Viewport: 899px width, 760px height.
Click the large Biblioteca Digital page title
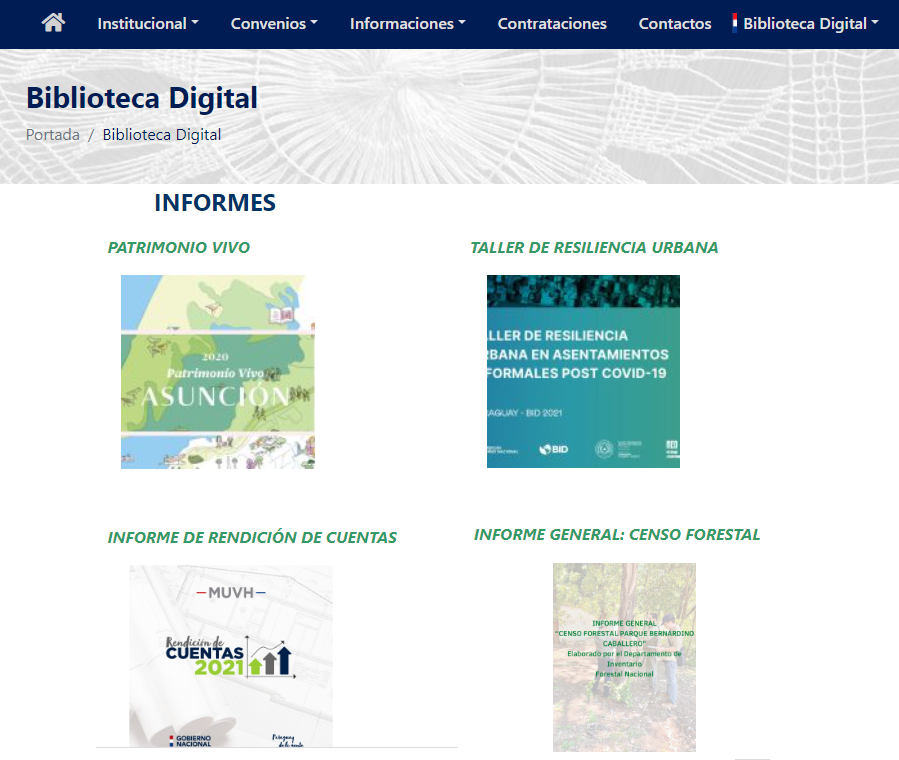tap(142, 98)
